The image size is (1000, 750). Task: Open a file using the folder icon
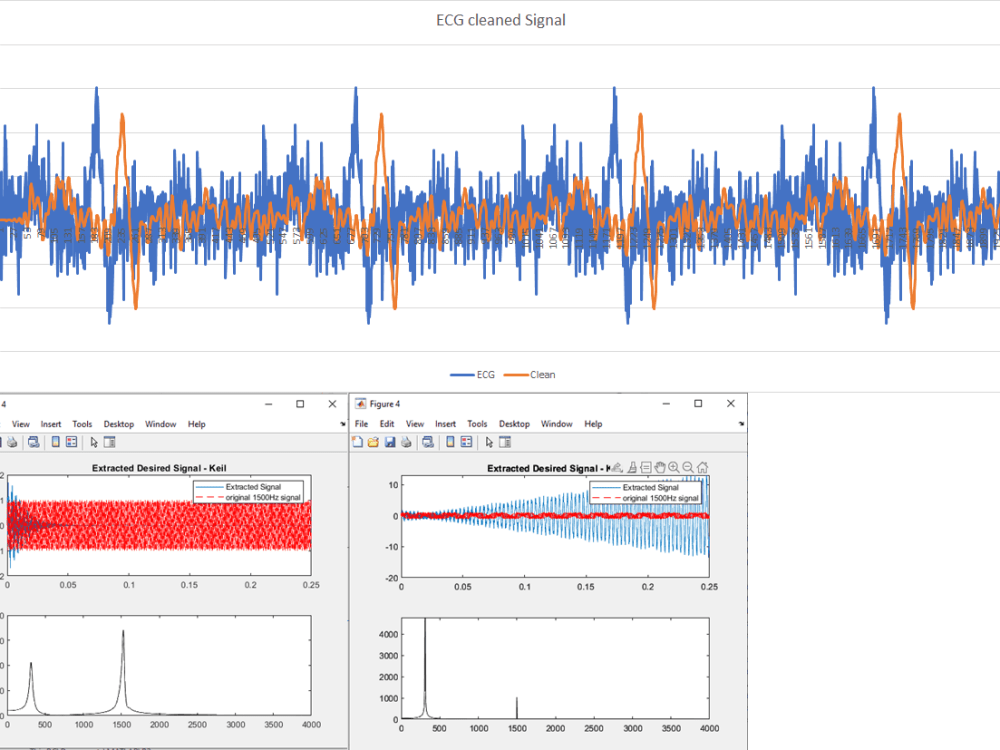[x=374, y=442]
